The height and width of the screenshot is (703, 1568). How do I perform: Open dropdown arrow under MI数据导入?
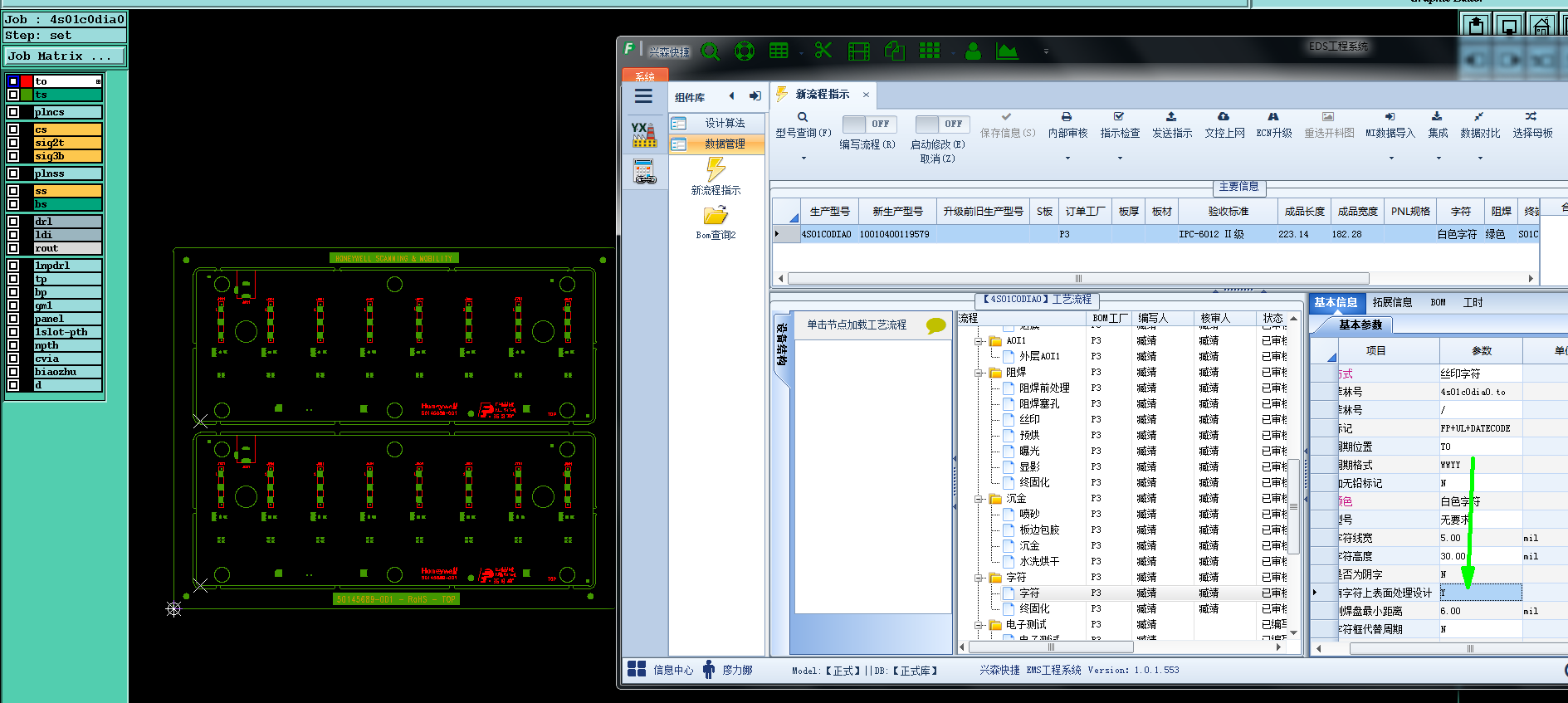(1391, 158)
